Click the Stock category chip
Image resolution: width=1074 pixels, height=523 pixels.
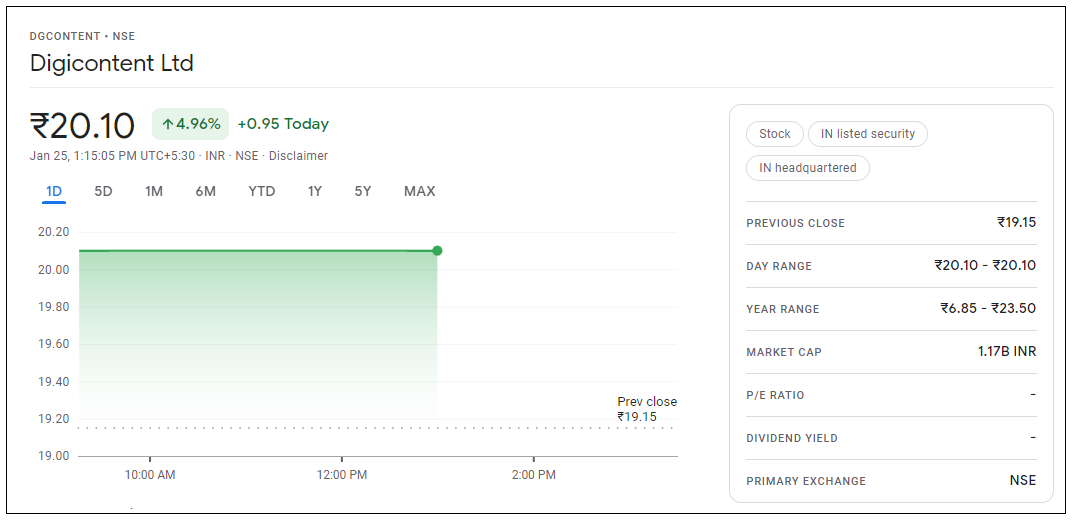(774, 134)
